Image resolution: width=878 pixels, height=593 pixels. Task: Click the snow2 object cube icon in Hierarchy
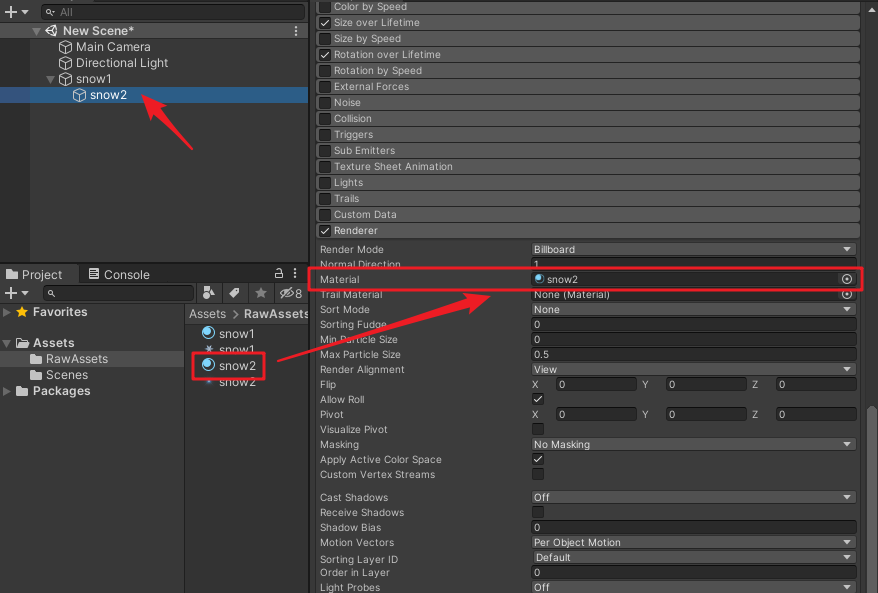(80, 95)
